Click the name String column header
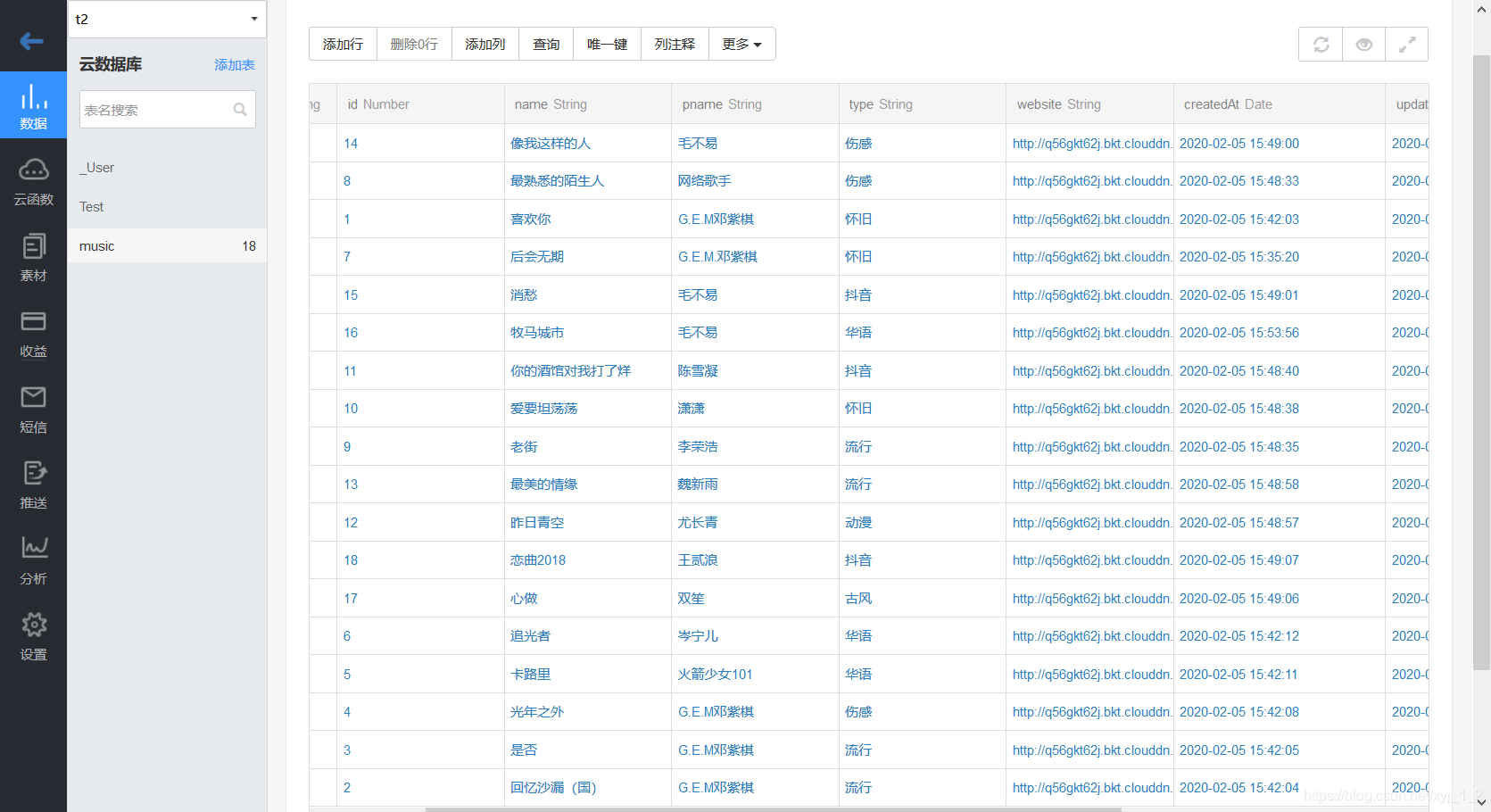The image size is (1491, 812). pyautogui.click(x=587, y=104)
